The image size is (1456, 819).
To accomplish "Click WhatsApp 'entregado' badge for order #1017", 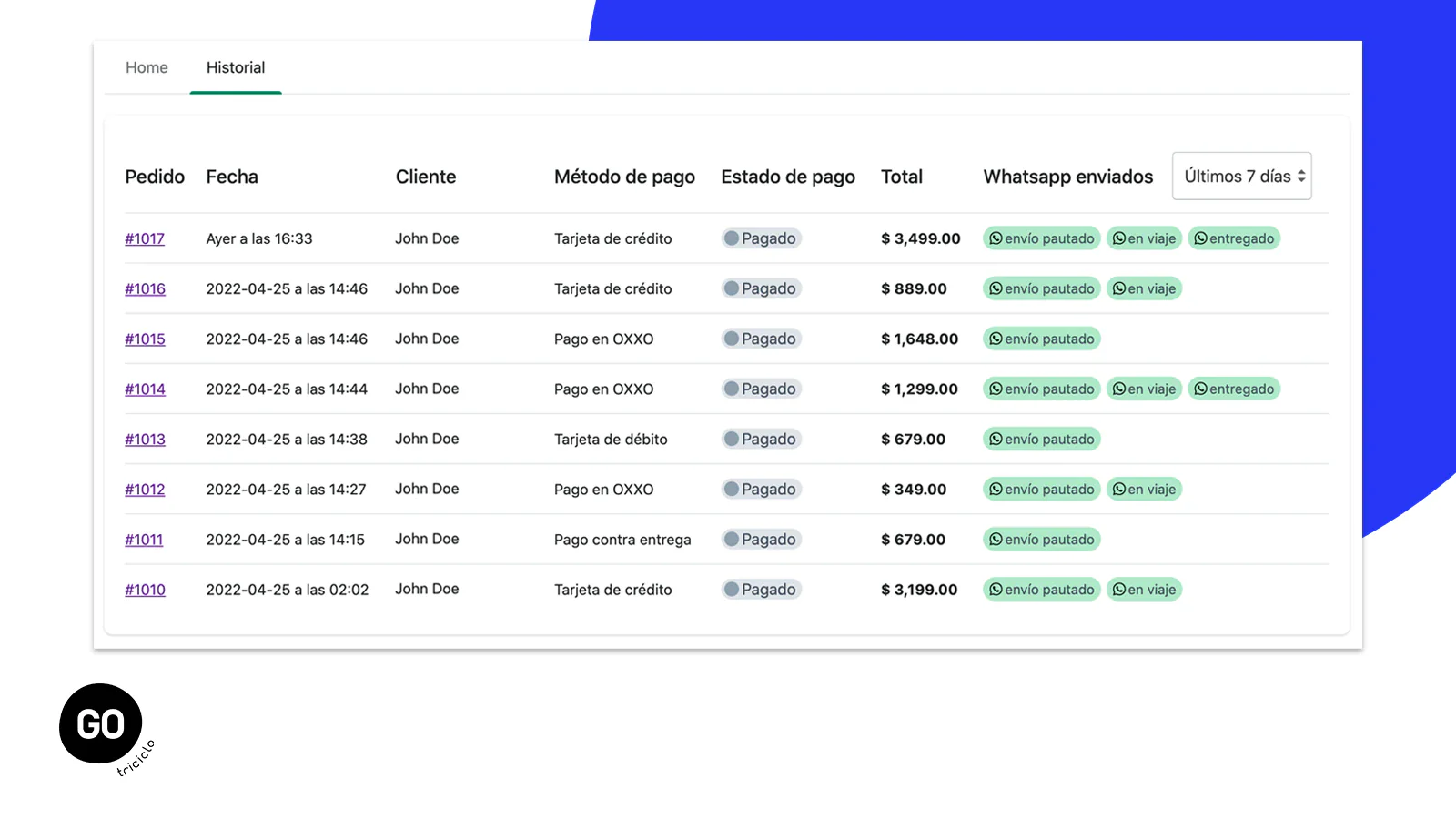I will click(1234, 238).
